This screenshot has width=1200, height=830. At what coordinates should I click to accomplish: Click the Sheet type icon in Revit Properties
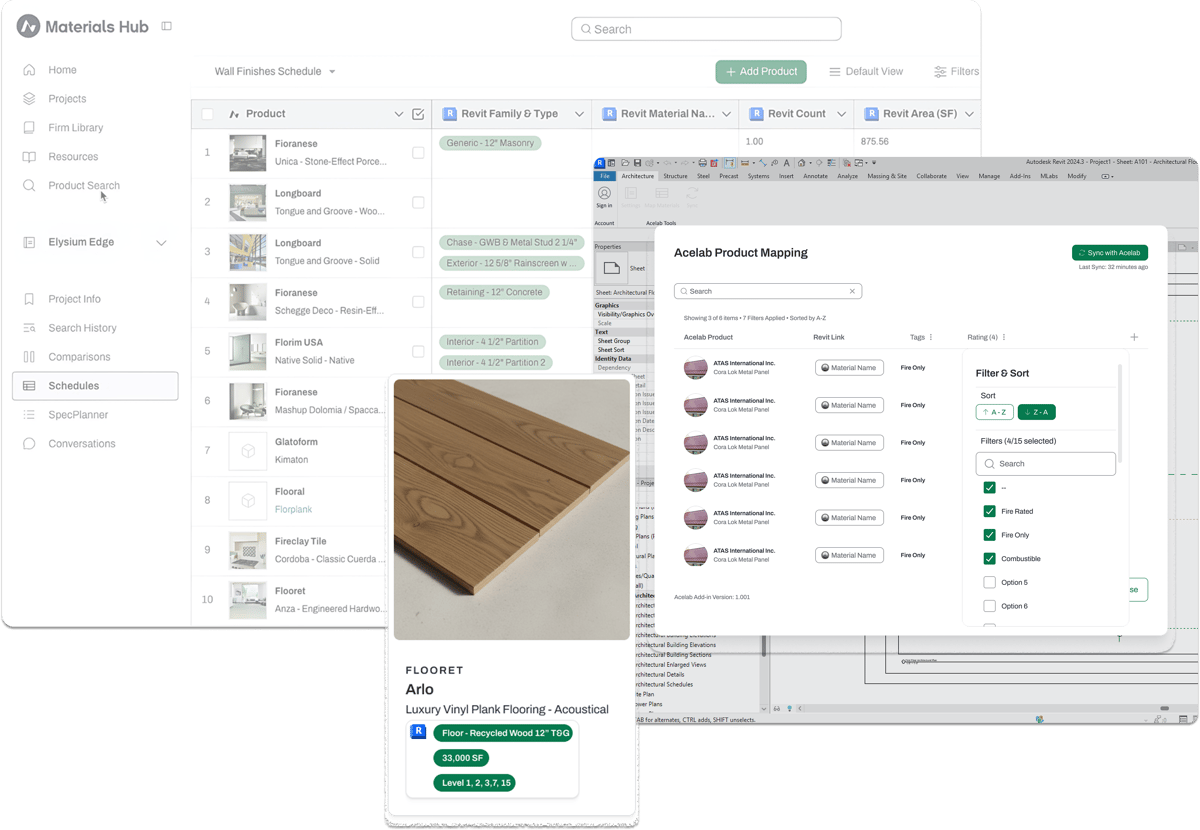click(x=611, y=268)
